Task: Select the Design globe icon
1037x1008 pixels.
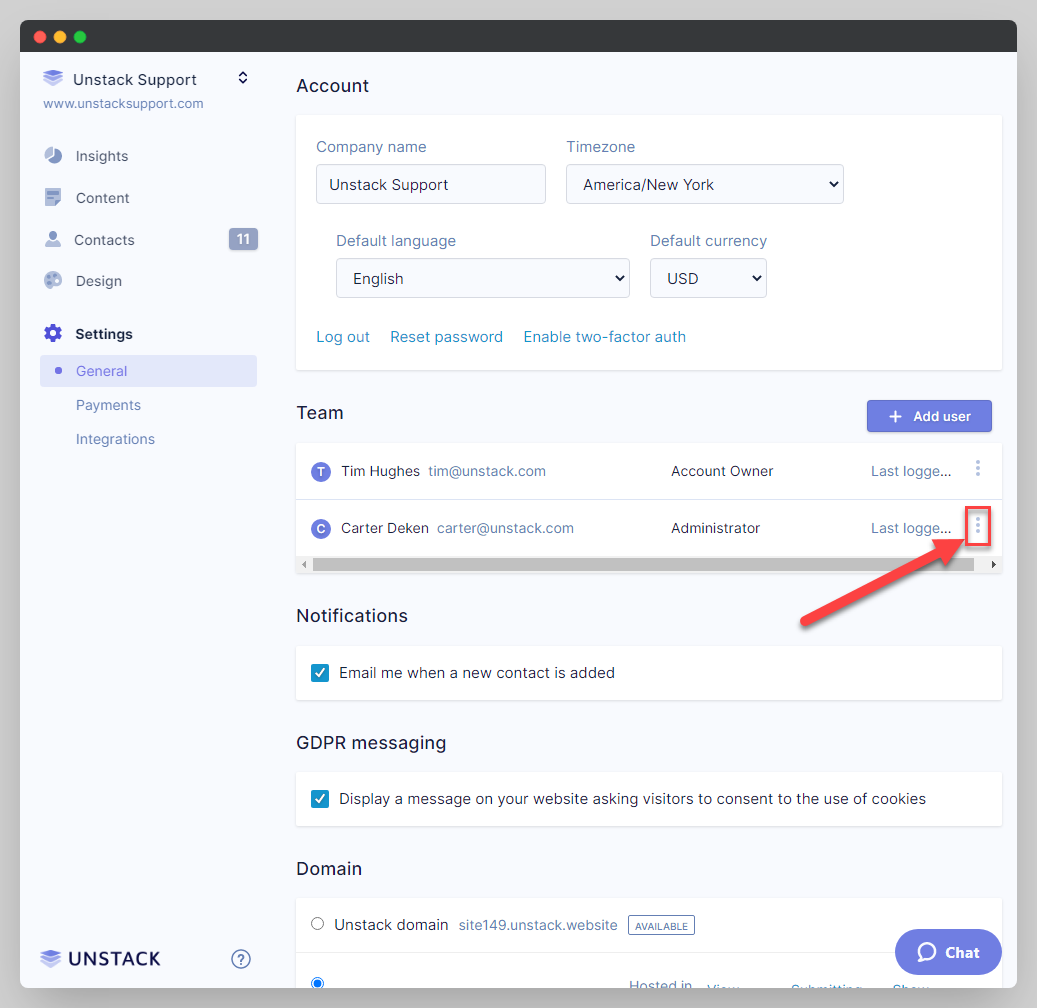Action: 53,281
